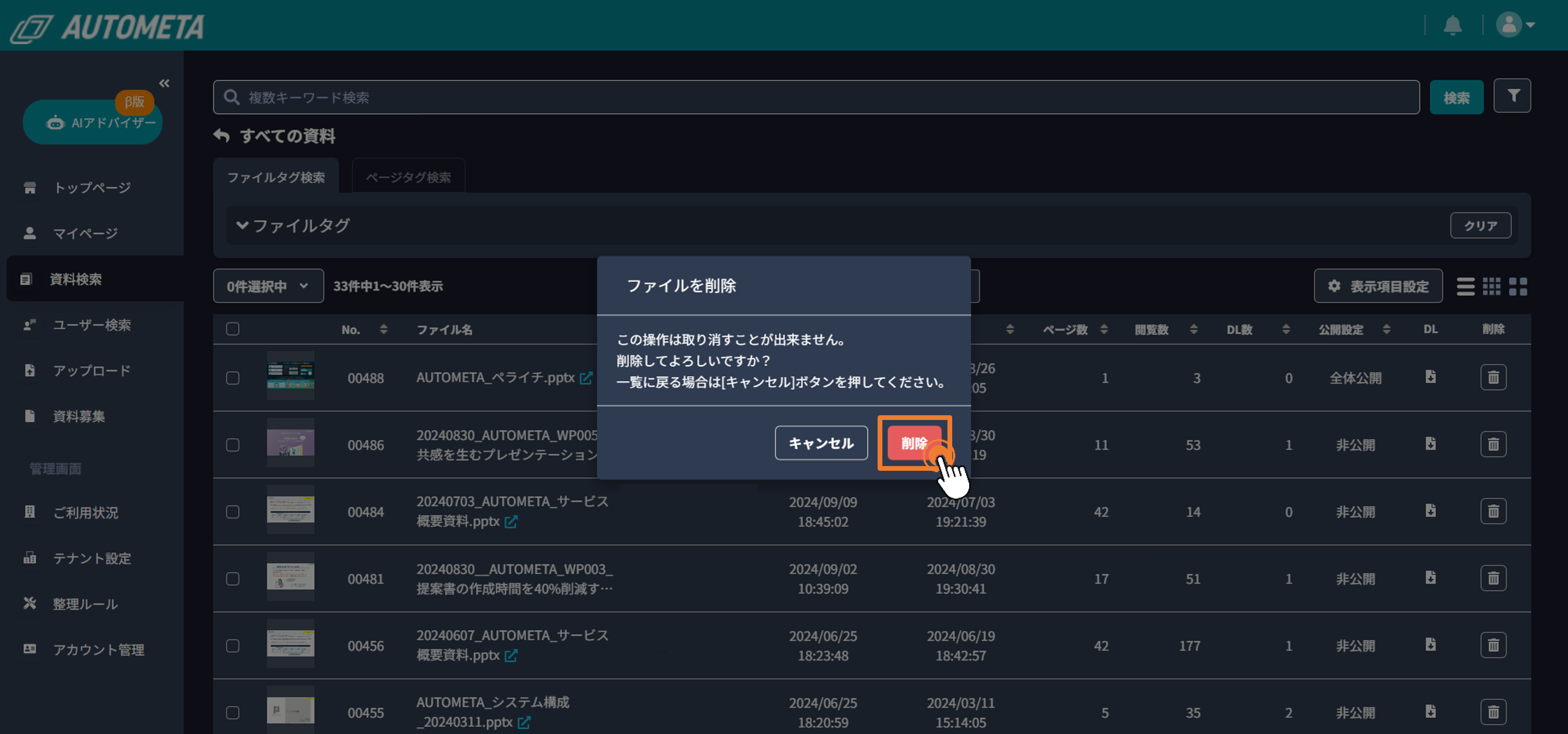This screenshot has height=734, width=1568.
Task: Switch to ページタグ検索 tab
Action: coord(409,177)
